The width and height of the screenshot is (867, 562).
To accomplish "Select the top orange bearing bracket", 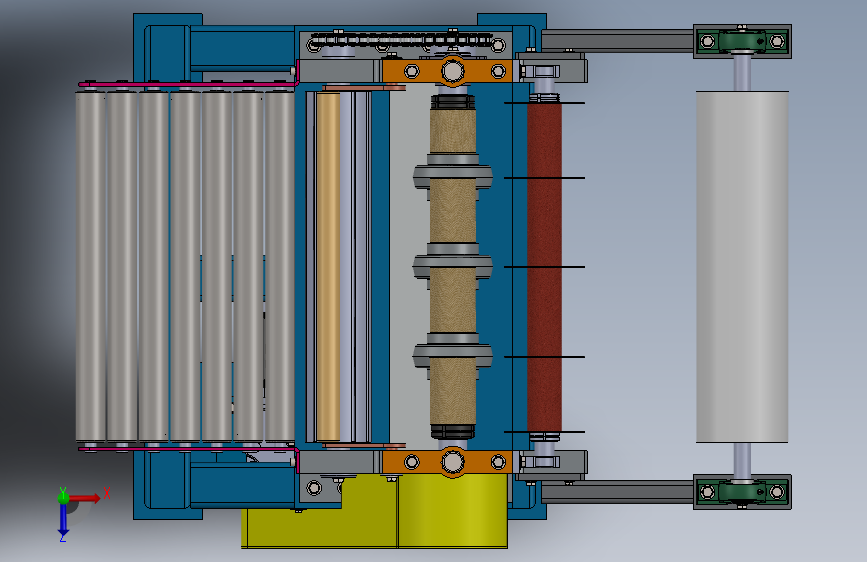I will click(x=447, y=71).
